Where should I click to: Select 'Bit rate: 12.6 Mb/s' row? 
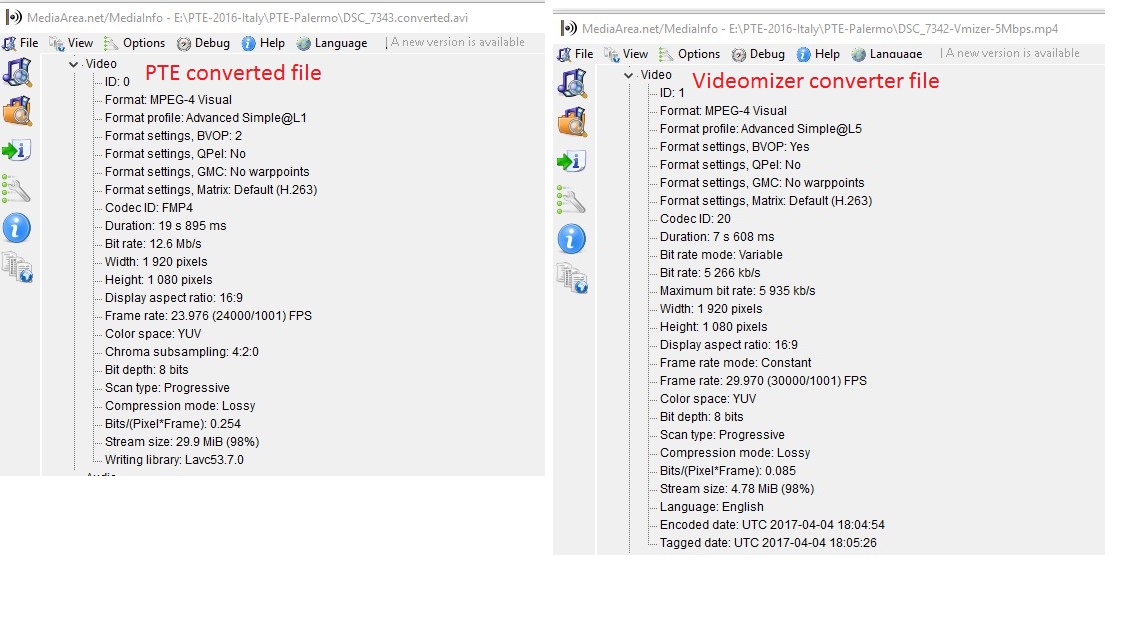(153, 244)
